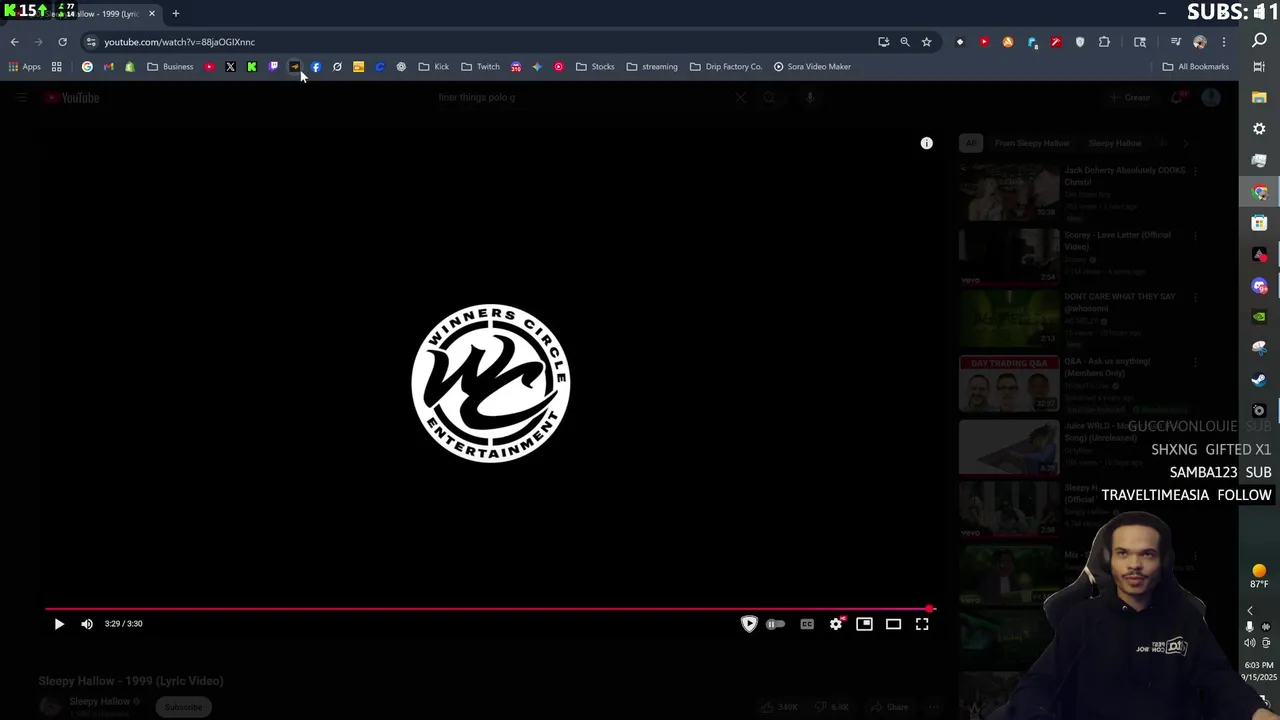Open the YouTube bookmark icon
The image size is (1280, 720).
click(209, 67)
